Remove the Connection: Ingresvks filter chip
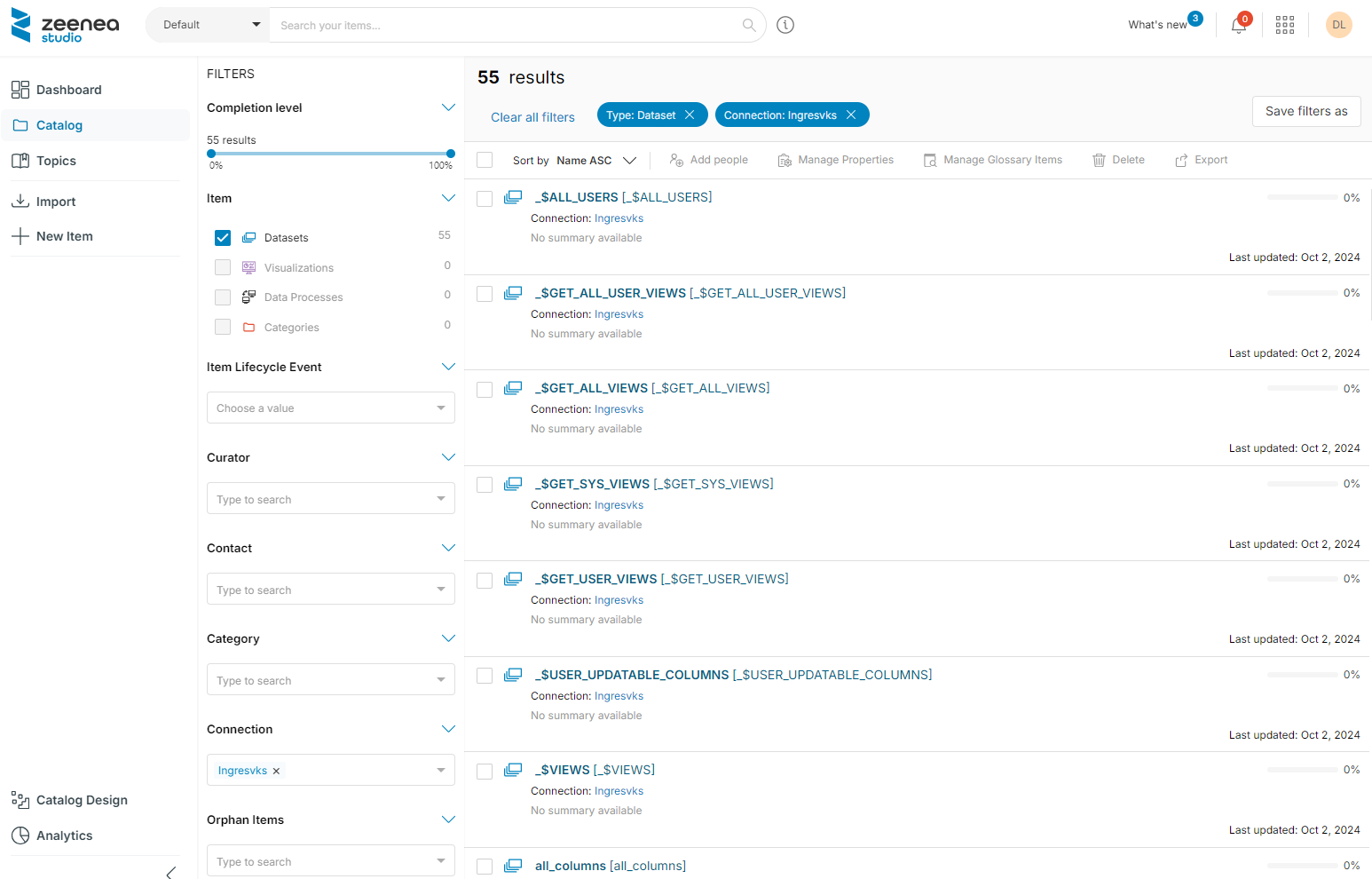 (x=851, y=115)
